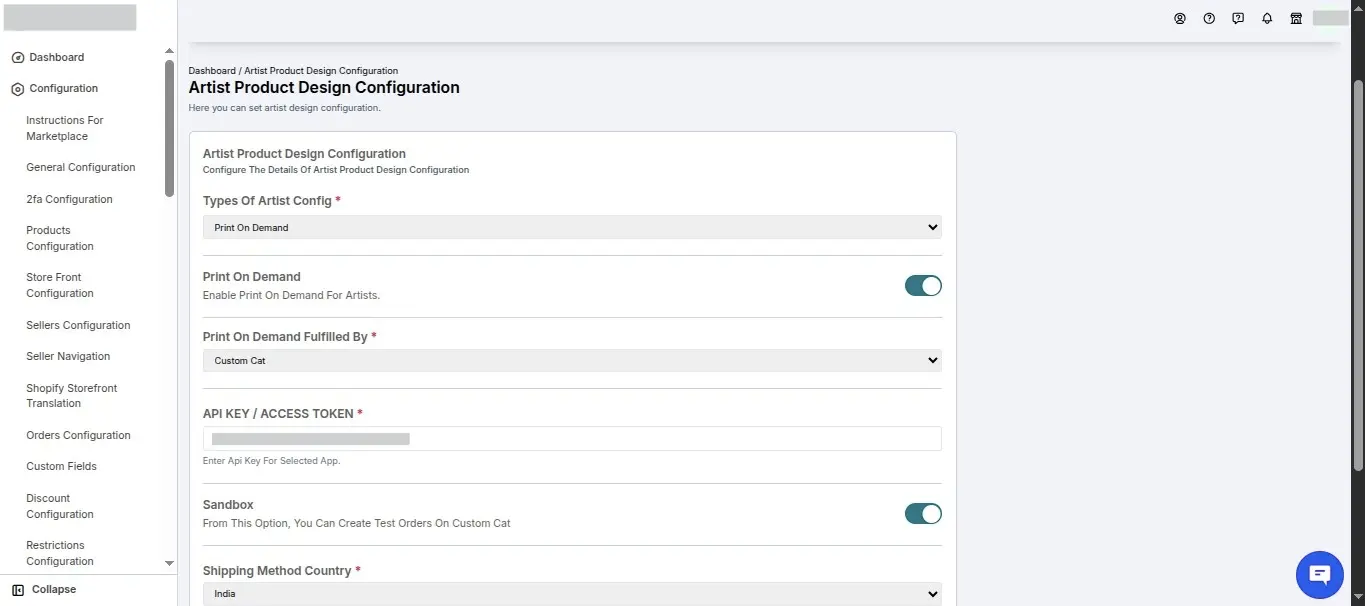Open 2fa Configuration

pos(69,199)
